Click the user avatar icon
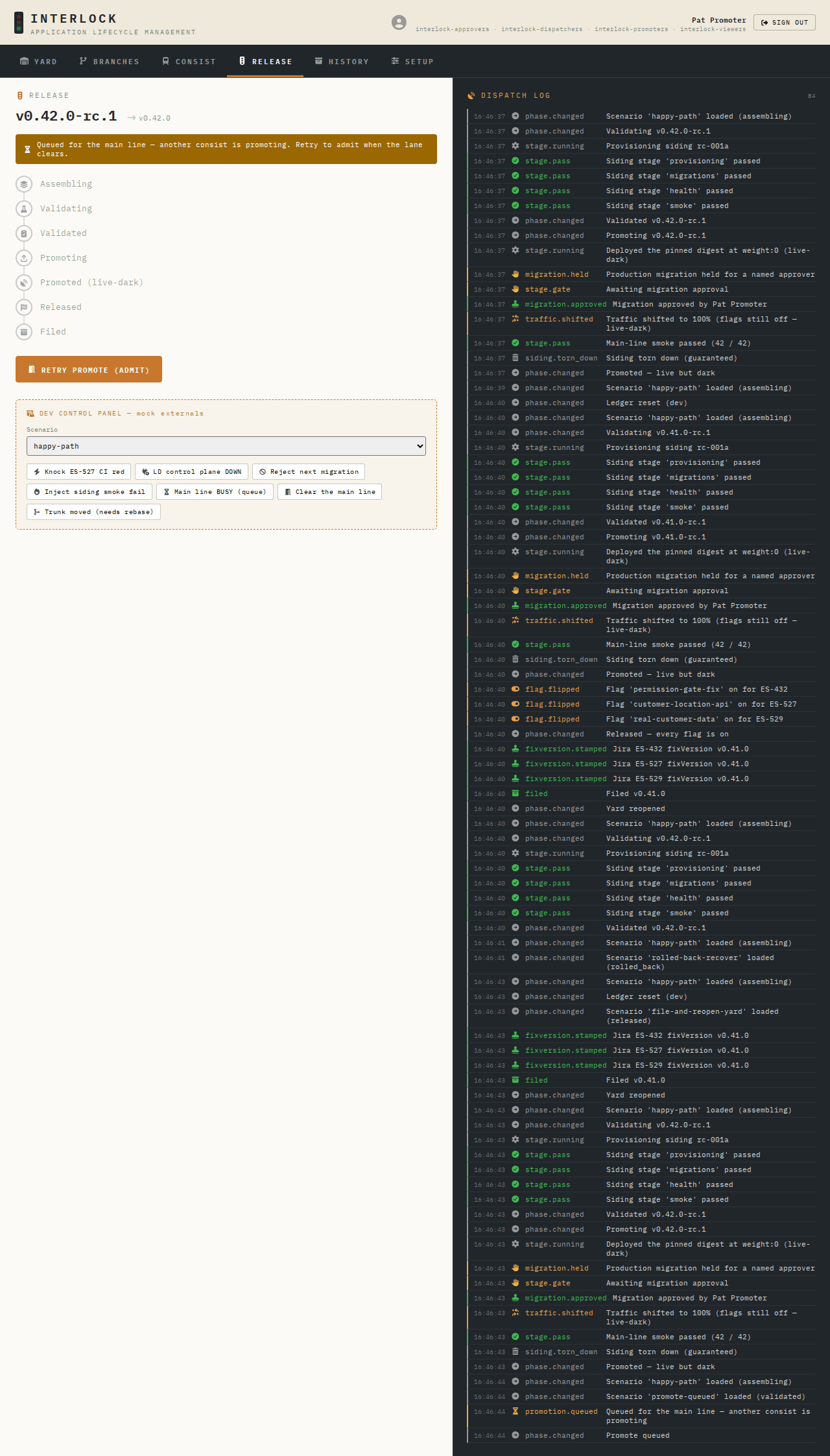The width and height of the screenshot is (830, 1456). click(399, 23)
